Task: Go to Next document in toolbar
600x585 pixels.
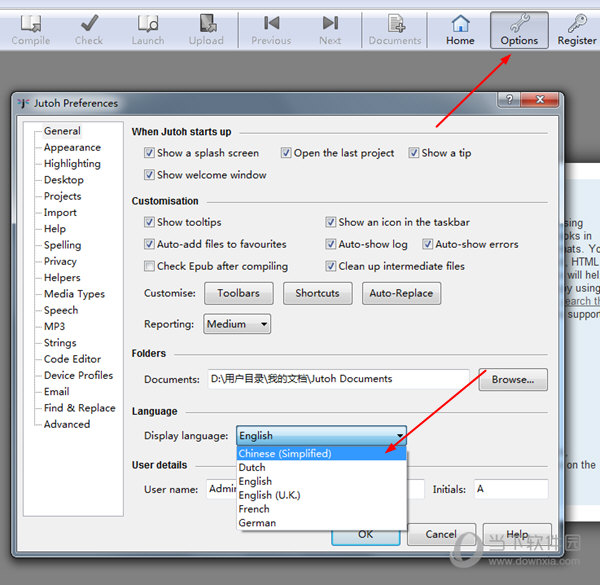Action: coord(330,30)
